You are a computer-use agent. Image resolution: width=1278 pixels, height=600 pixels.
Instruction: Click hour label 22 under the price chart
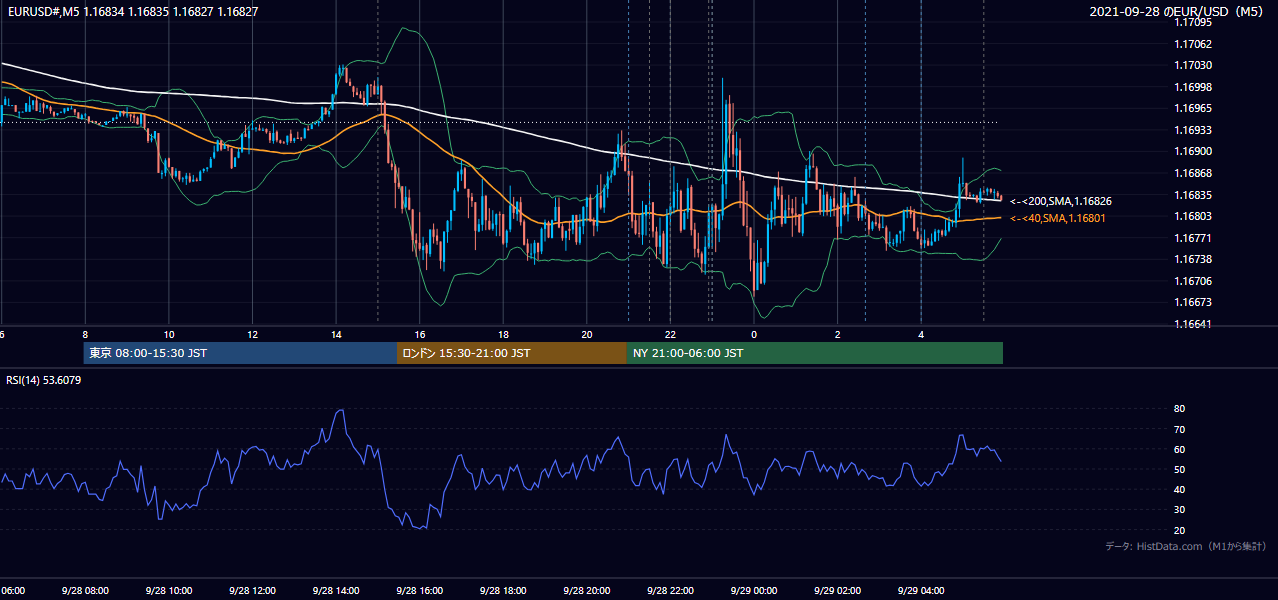pos(670,334)
